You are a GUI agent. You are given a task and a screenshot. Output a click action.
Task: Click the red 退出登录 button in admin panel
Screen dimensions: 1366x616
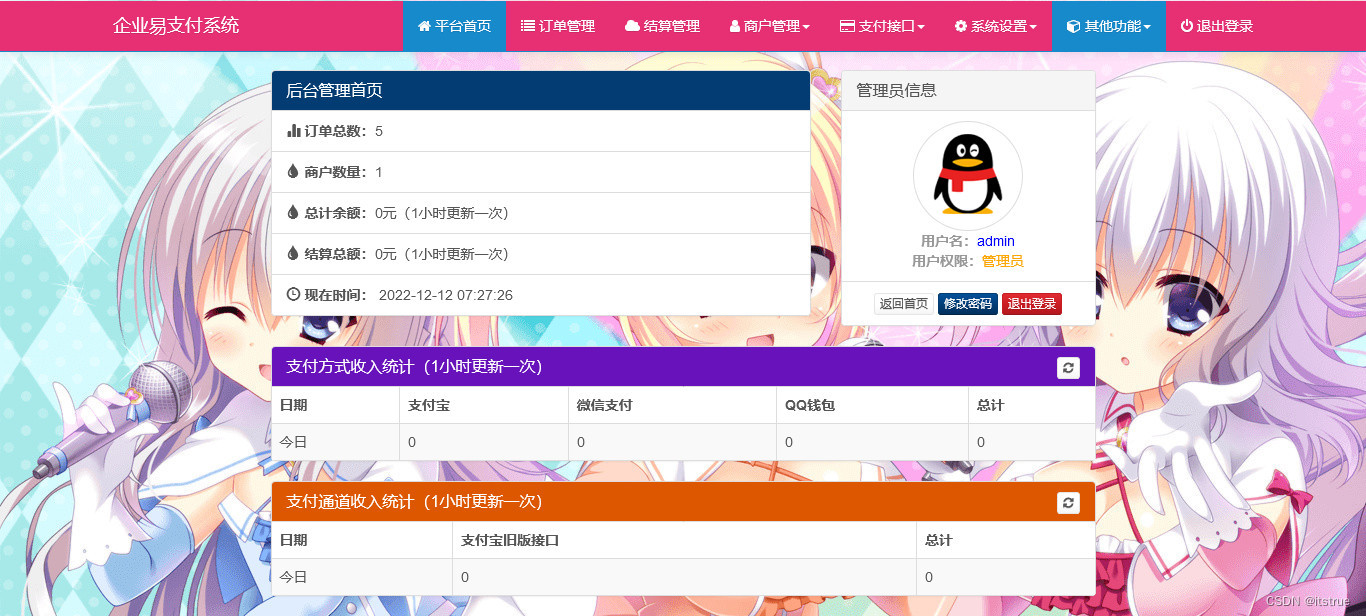pyautogui.click(x=1032, y=304)
